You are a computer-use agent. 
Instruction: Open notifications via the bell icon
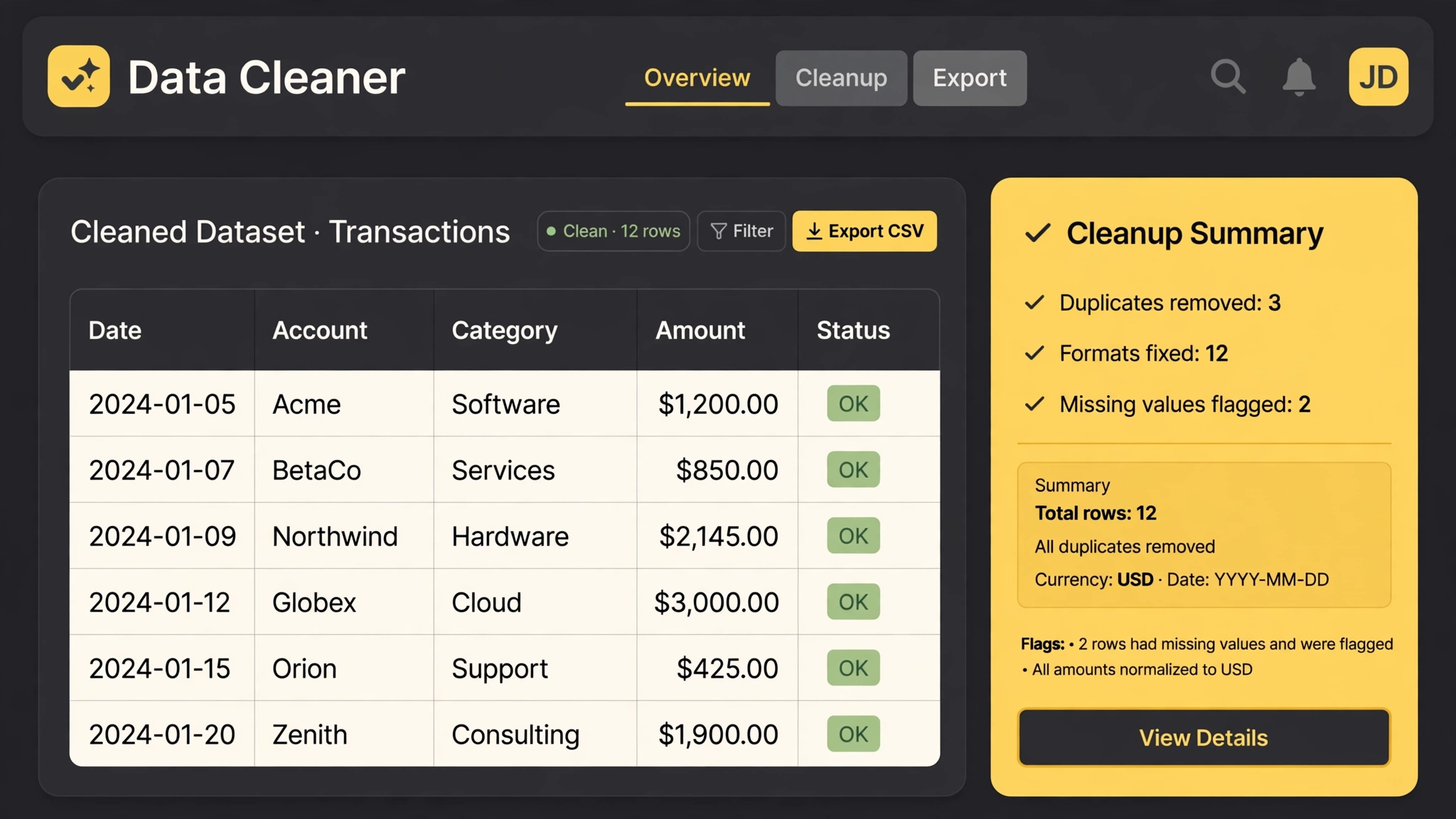tap(1299, 77)
